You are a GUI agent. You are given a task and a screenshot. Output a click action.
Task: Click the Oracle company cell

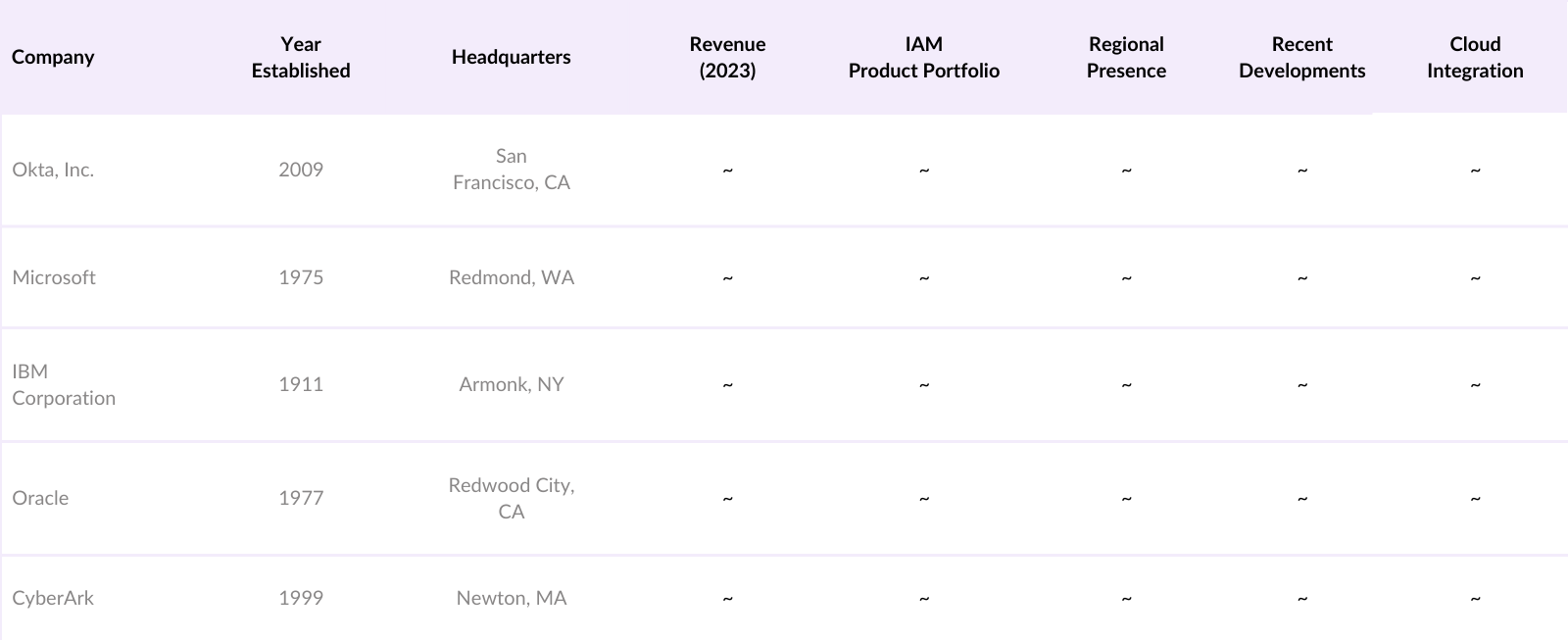[40, 498]
